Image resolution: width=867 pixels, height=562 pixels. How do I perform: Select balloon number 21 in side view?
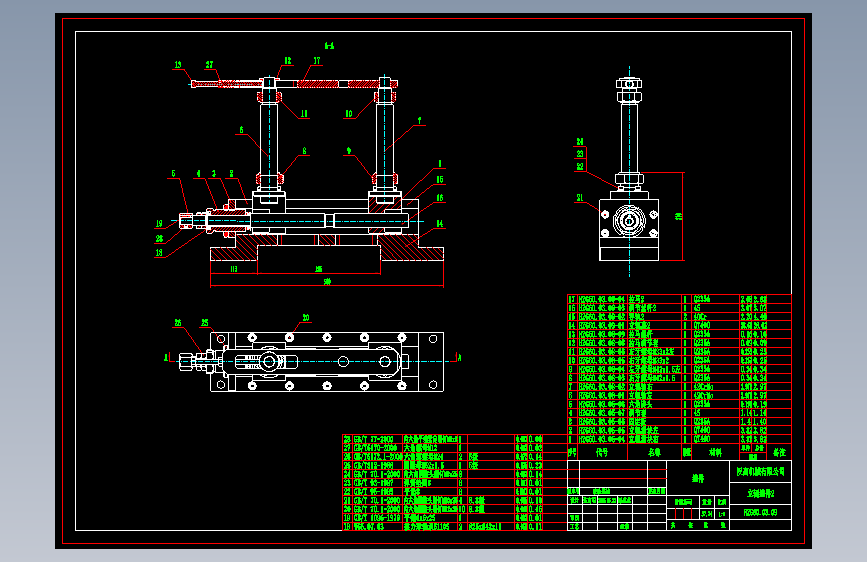580,197
